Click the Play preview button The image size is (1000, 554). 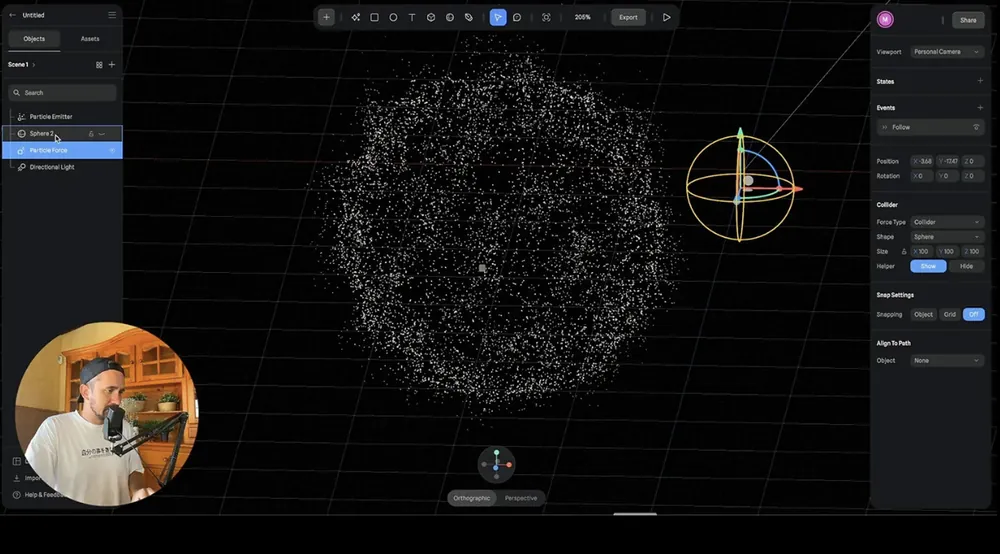pos(666,17)
